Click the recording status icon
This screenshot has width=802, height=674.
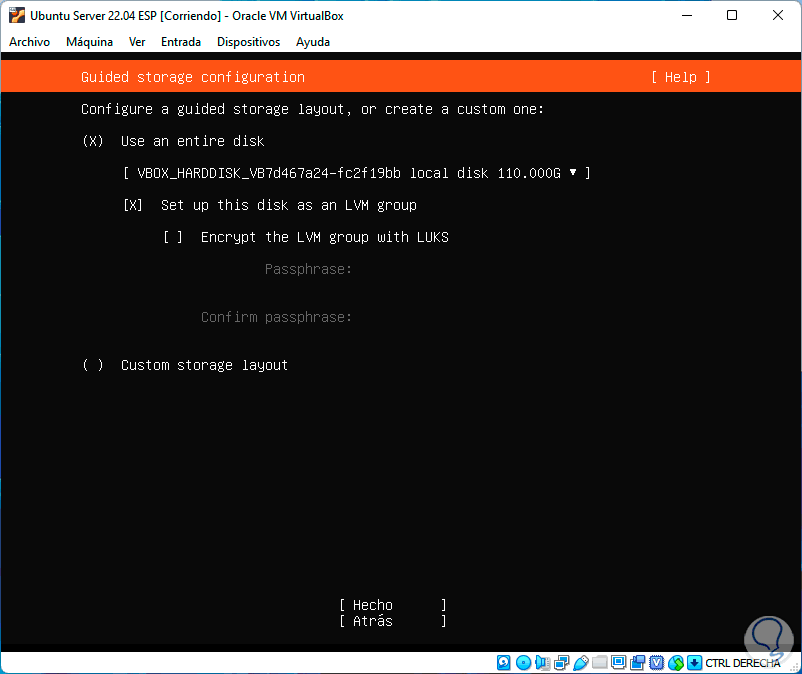point(637,663)
